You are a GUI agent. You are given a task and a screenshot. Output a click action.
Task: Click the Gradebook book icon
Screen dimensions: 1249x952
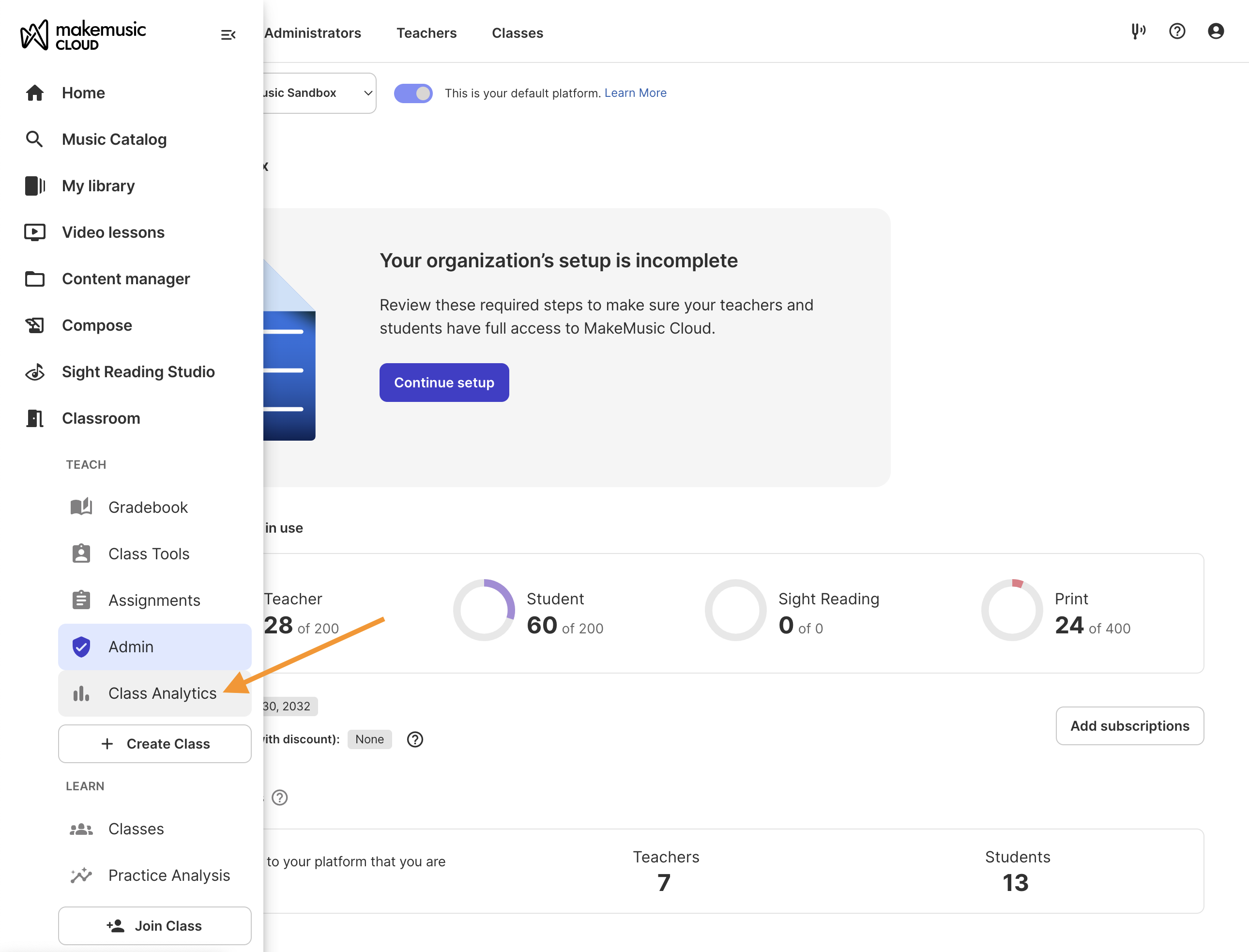[x=81, y=507]
